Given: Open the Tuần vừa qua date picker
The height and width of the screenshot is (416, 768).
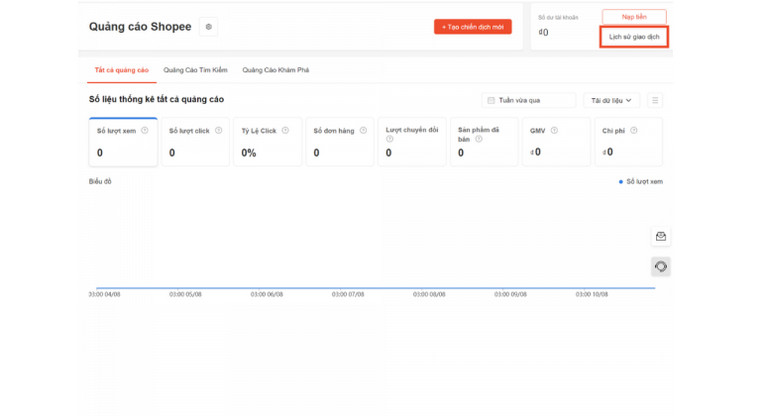Looking at the screenshot, I should pos(528,100).
